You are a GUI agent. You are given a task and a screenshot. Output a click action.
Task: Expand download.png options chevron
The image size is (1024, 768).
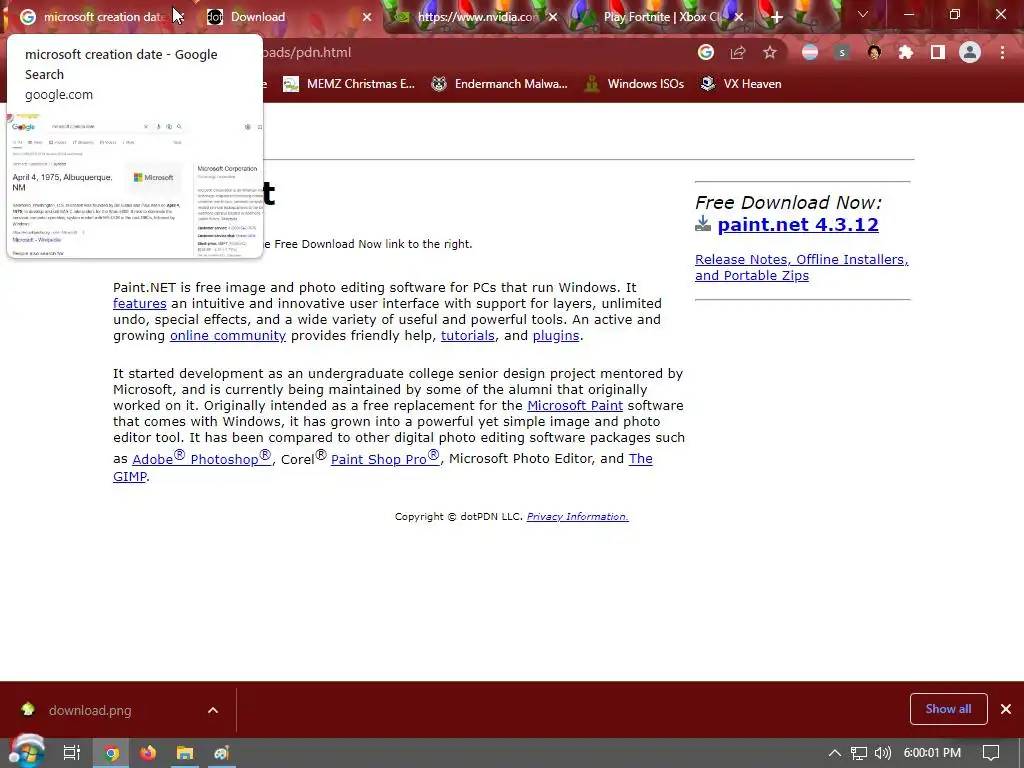213,711
